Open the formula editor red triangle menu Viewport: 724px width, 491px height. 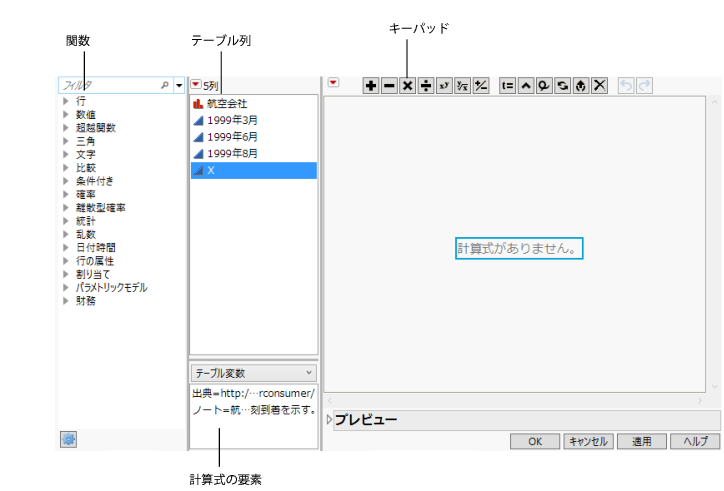pos(333,83)
